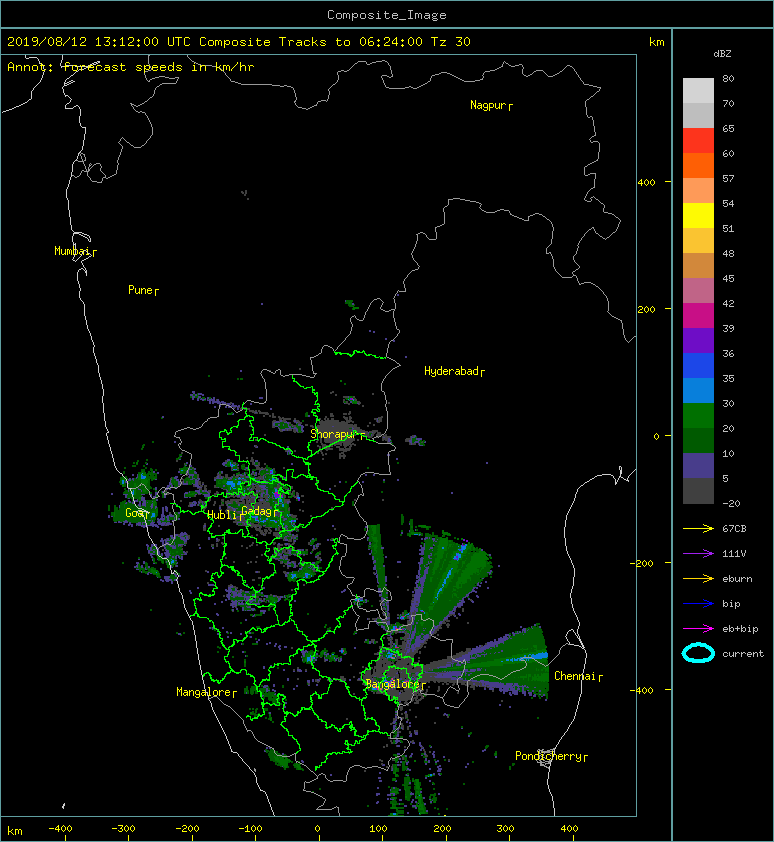Select the dark grey 5 dBZ swatch

698,491
